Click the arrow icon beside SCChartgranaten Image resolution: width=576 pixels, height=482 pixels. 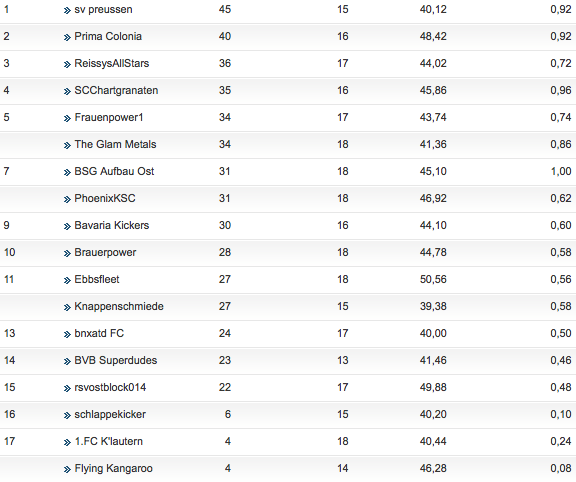pos(67,91)
